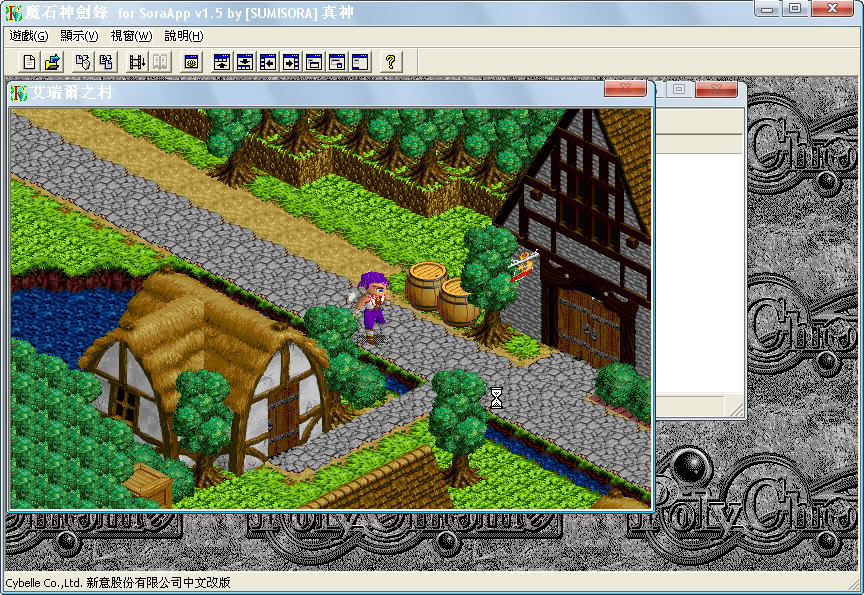The image size is (864, 595).
Task: Click the main application title bar icon
Action: click(x=13, y=13)
